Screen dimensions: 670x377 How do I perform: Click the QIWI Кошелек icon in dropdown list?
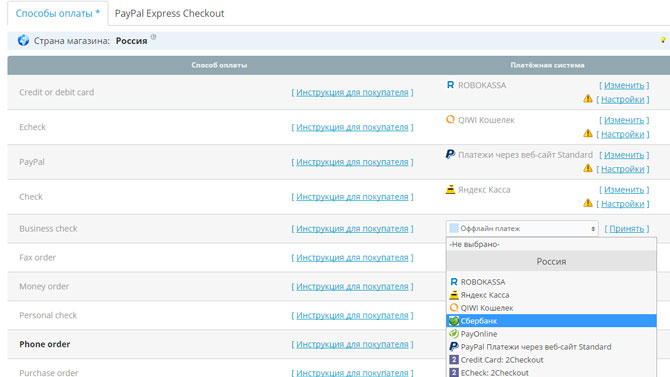(454, 308)
